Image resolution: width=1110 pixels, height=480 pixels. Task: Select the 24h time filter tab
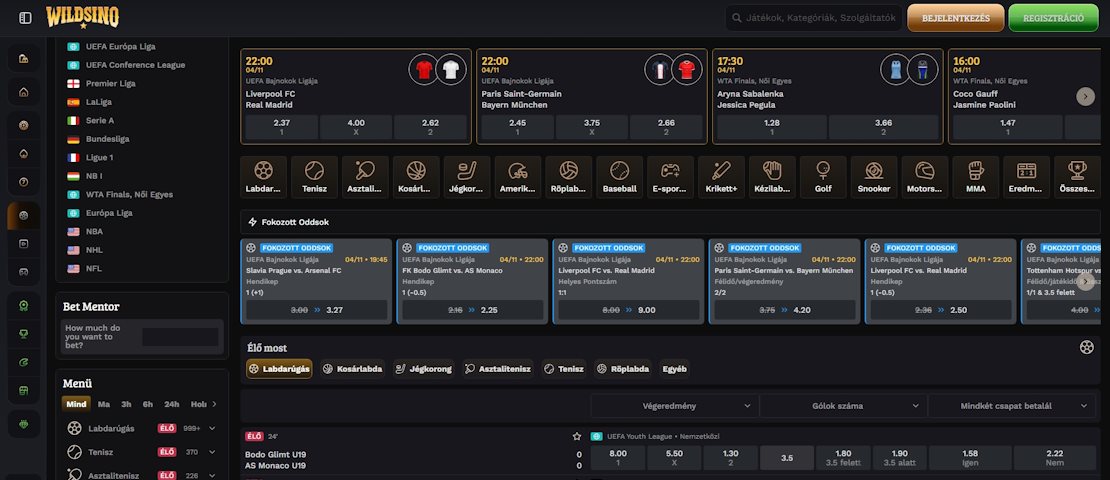[x=171, y=404]
